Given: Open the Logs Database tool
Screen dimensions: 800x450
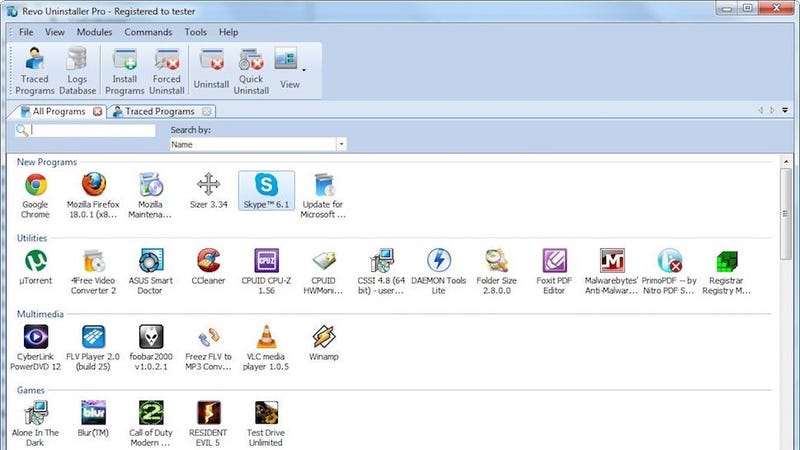Looking at the screenshot, I should (x=77, y=70).
